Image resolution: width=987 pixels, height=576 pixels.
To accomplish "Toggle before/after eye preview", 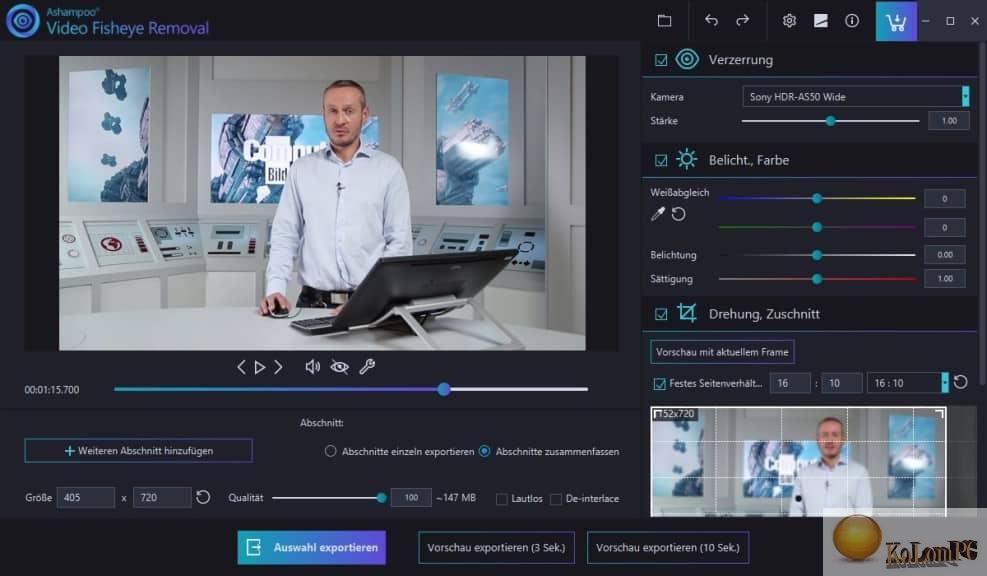I will tap(340, 367).
